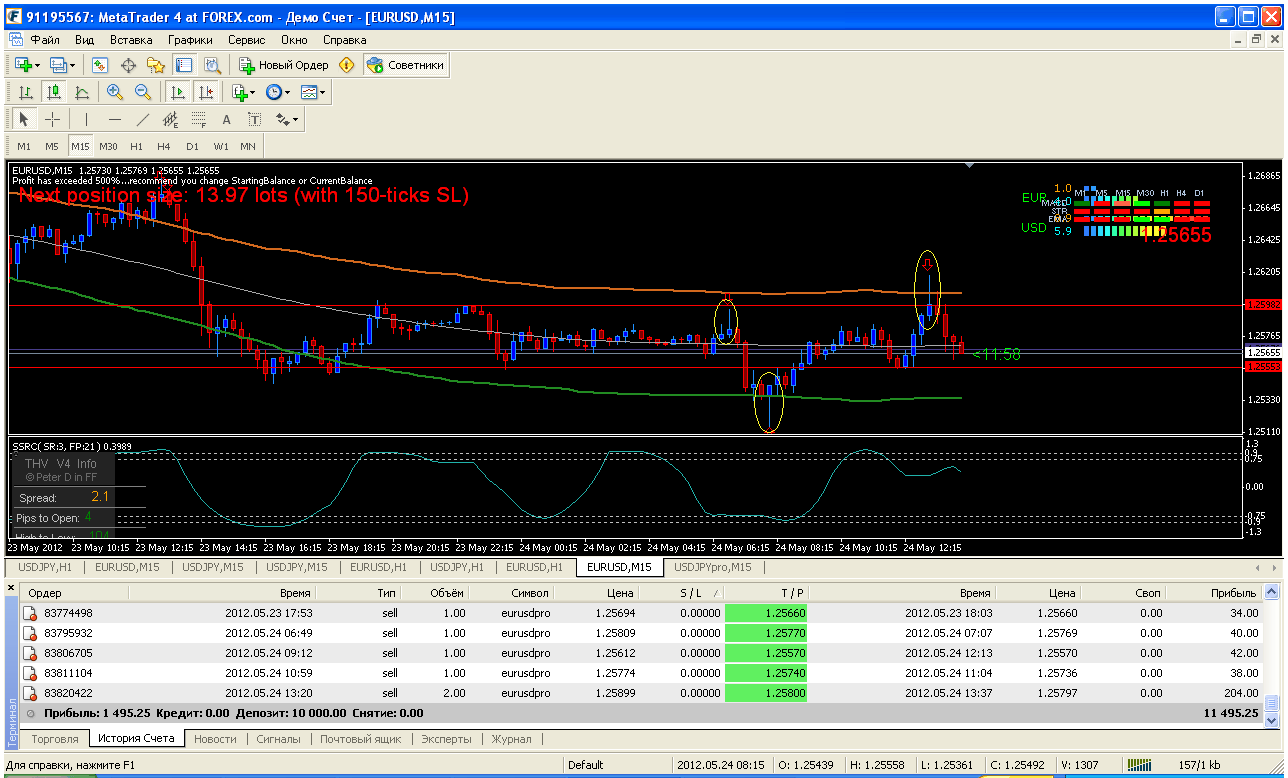Open the Сервис menu
The image size is (1288, 778).
pos(247,40)
